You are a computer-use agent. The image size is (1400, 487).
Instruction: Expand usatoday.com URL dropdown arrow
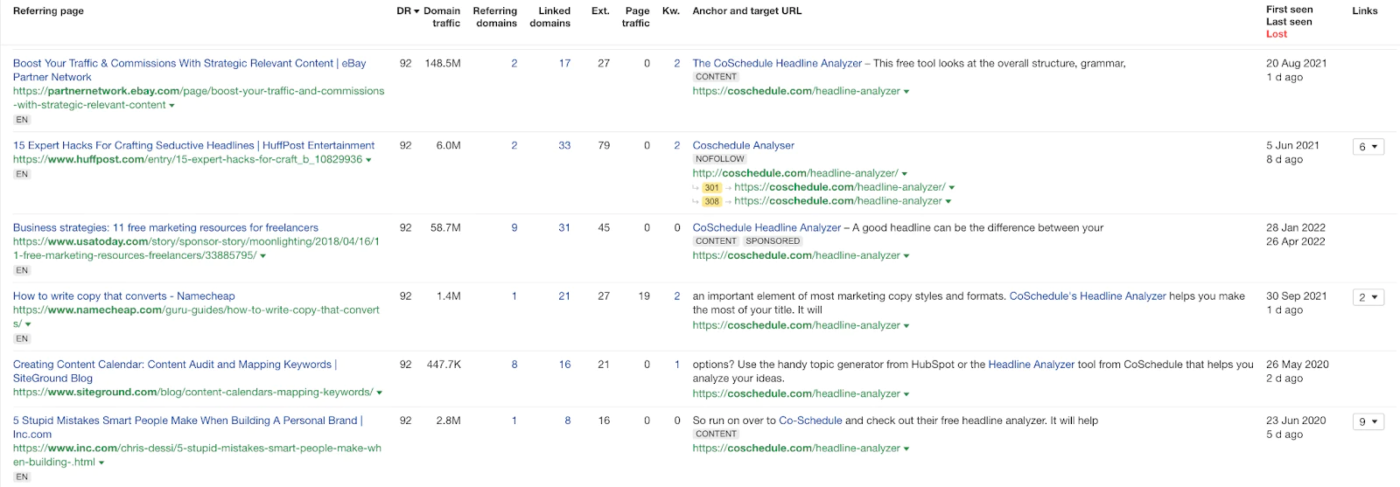(263, 256)
